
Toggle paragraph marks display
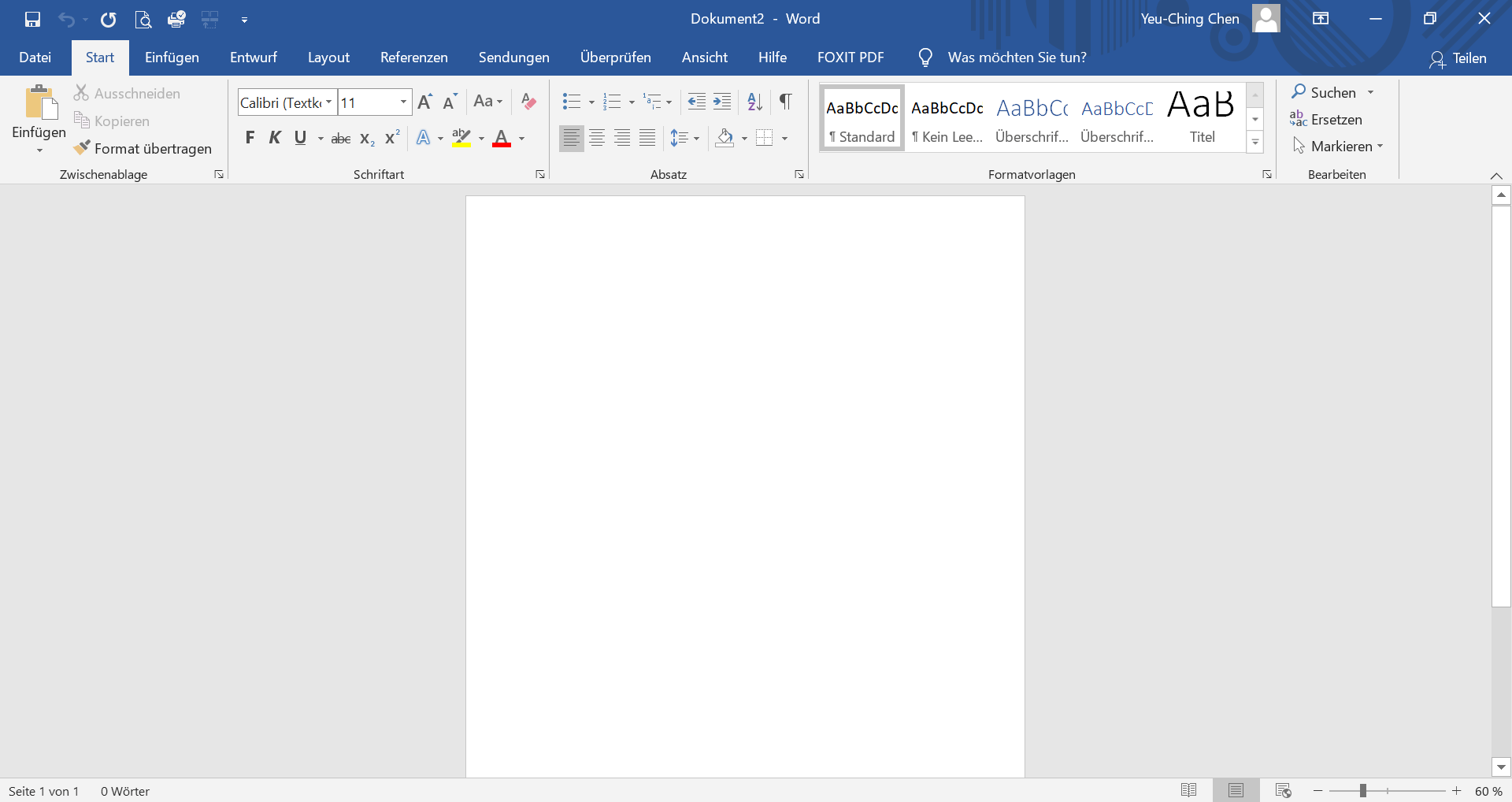click(x=785, y=102)
